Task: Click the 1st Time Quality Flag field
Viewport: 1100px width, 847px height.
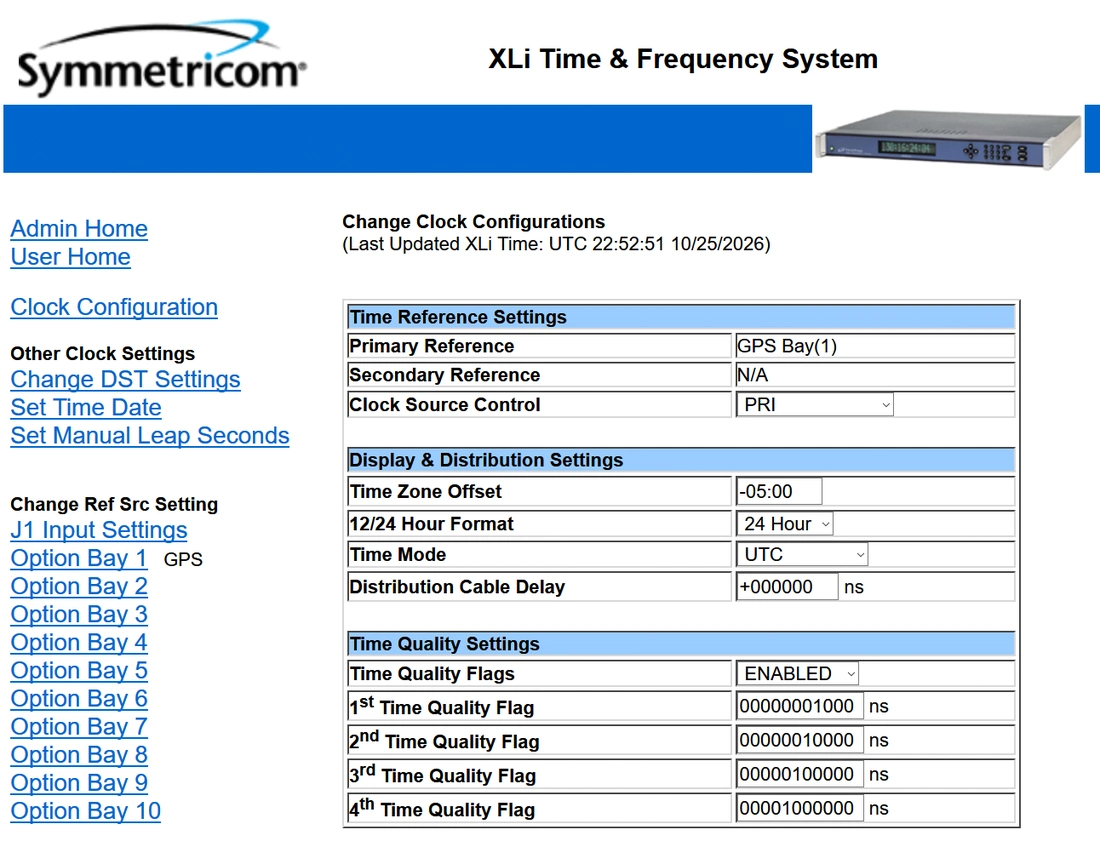Action: 800,706
